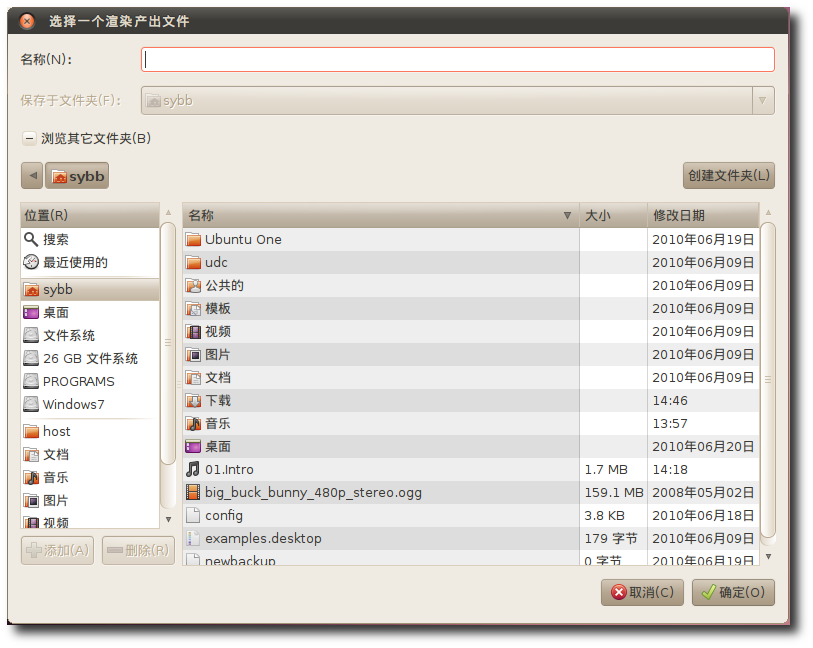Screen dimensions: 813x648
Task: Click the down arrow of file list scrollbar
Action: click(768, 556)
